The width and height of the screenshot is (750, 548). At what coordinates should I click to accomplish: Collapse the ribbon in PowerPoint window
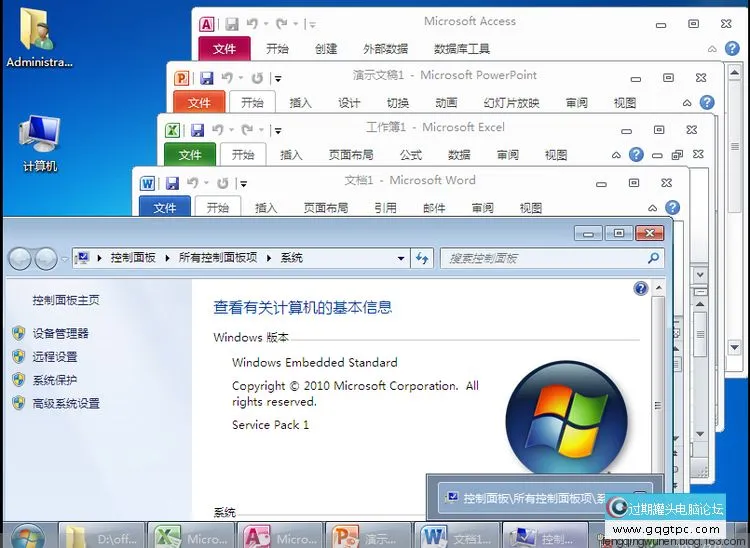coord(686,102)
